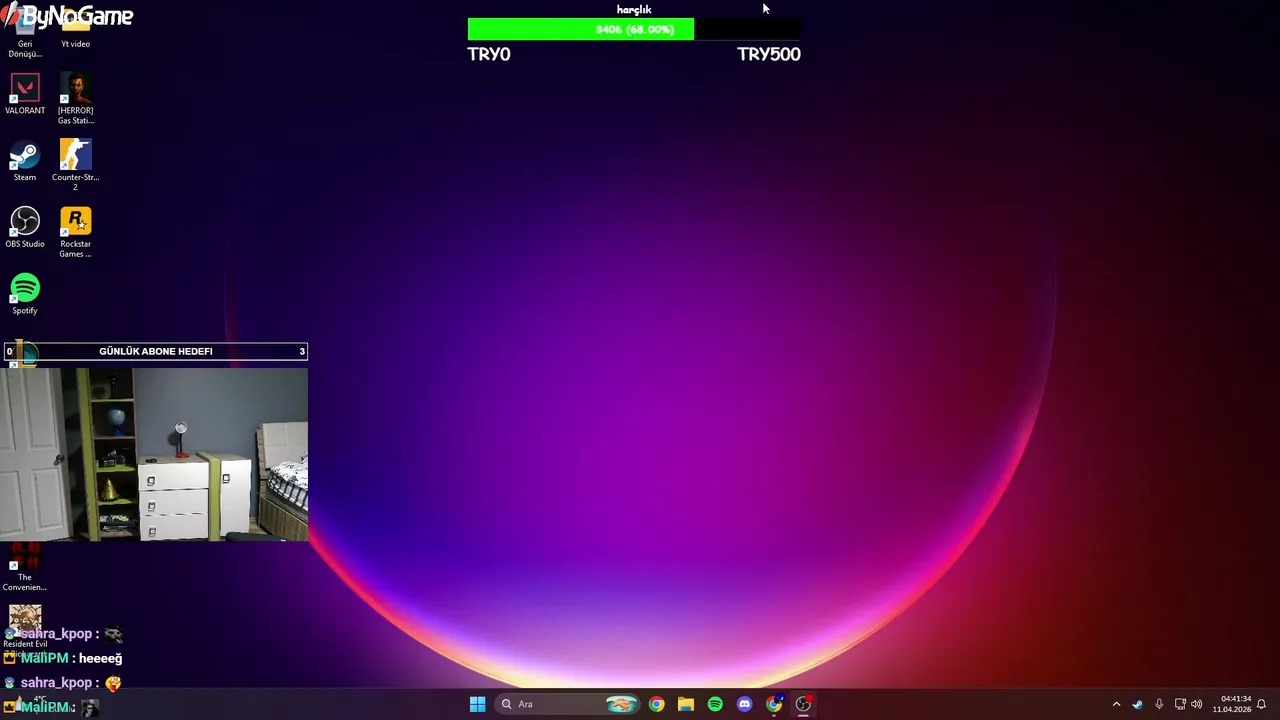Click the webcam room preview overlay
This screenshot has width=1280, height=720.
click(x=154, y=454)
